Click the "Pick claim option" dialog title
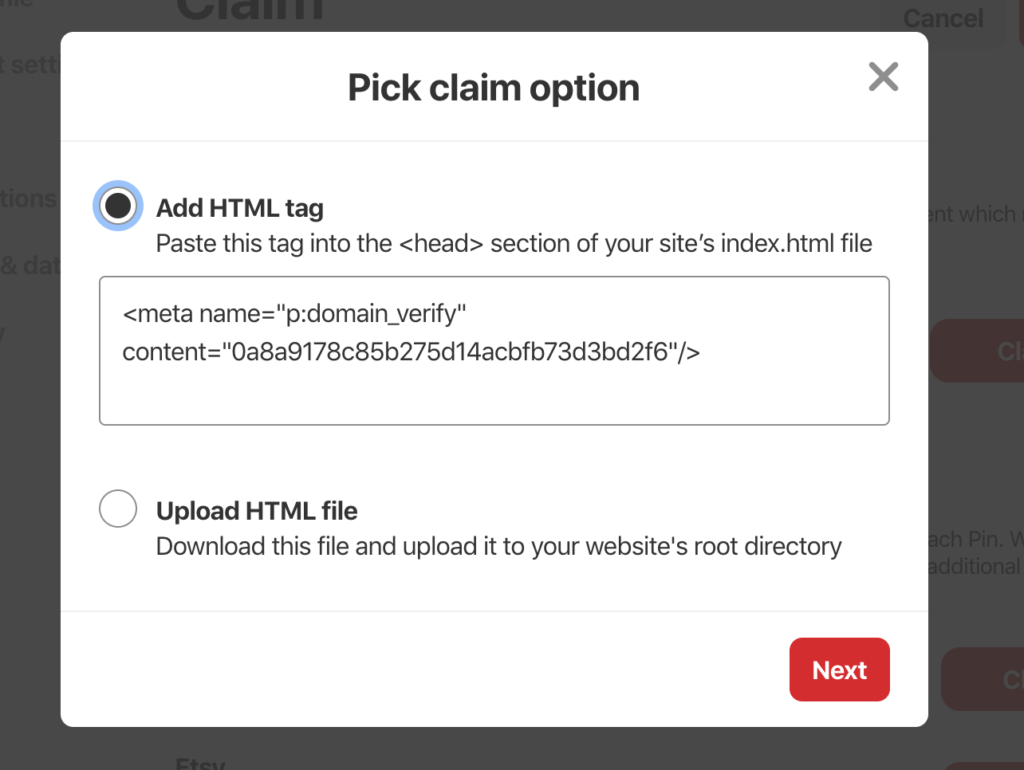Image resolution: width=1024 pixels, height=770 pixels. [x=493, y=88]
